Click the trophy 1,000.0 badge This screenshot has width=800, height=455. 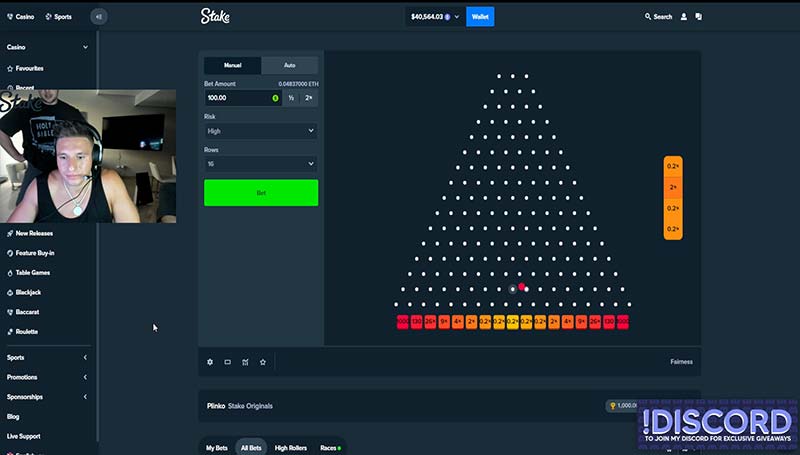[622, 406]
